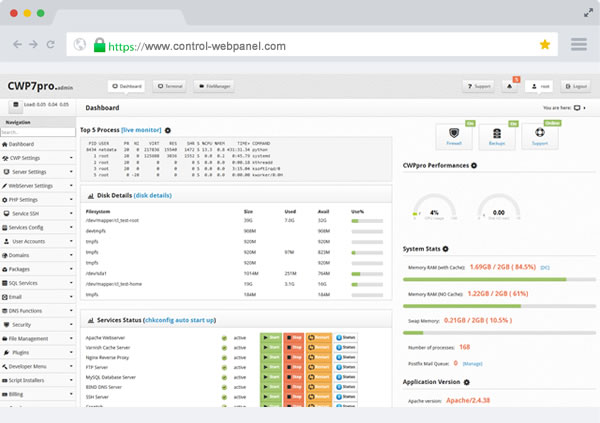Open the Backups database icon tile

click(496, 136)
